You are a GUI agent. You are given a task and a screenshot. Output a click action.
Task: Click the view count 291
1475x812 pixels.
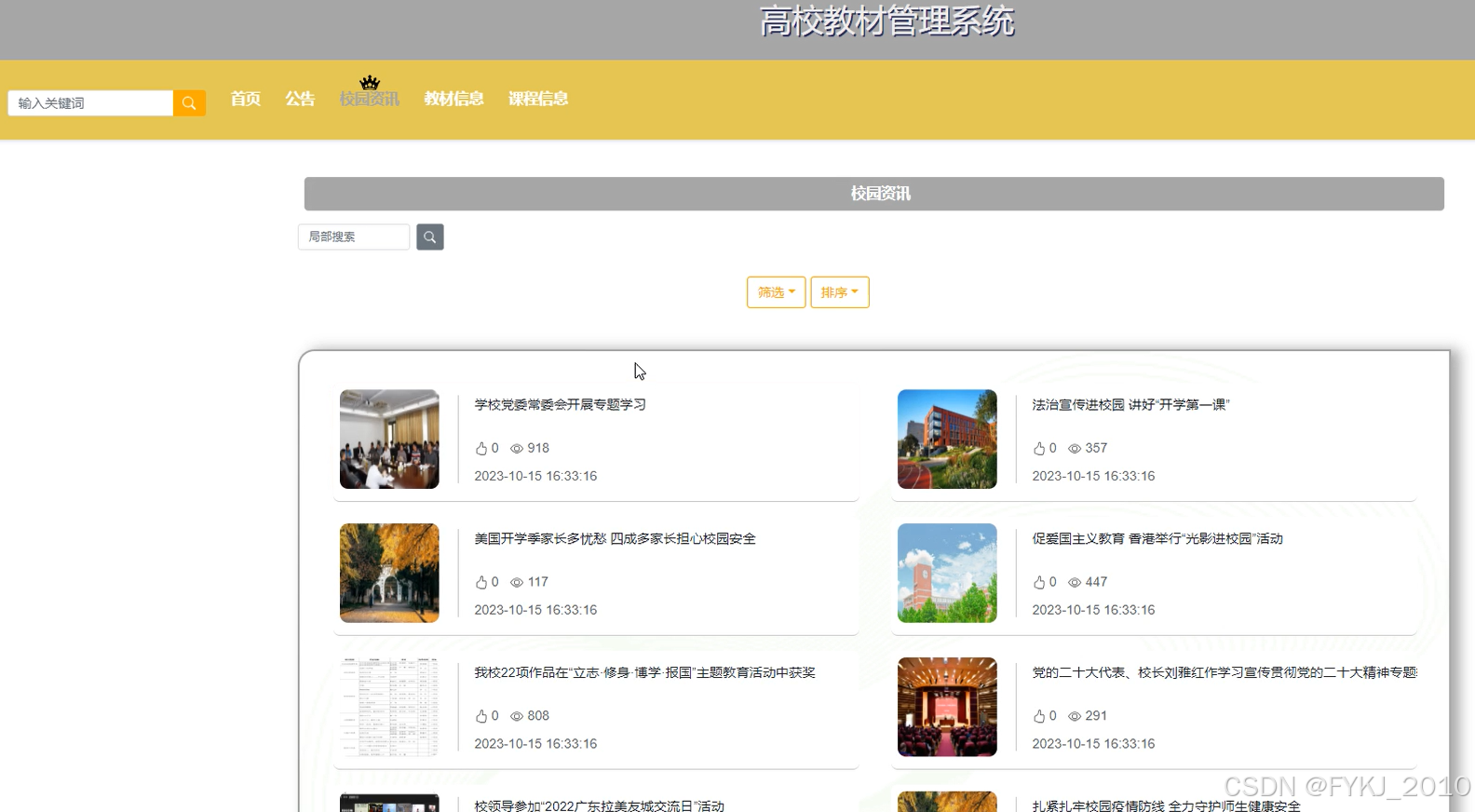pyautogui.click(x=1096, y=716)
